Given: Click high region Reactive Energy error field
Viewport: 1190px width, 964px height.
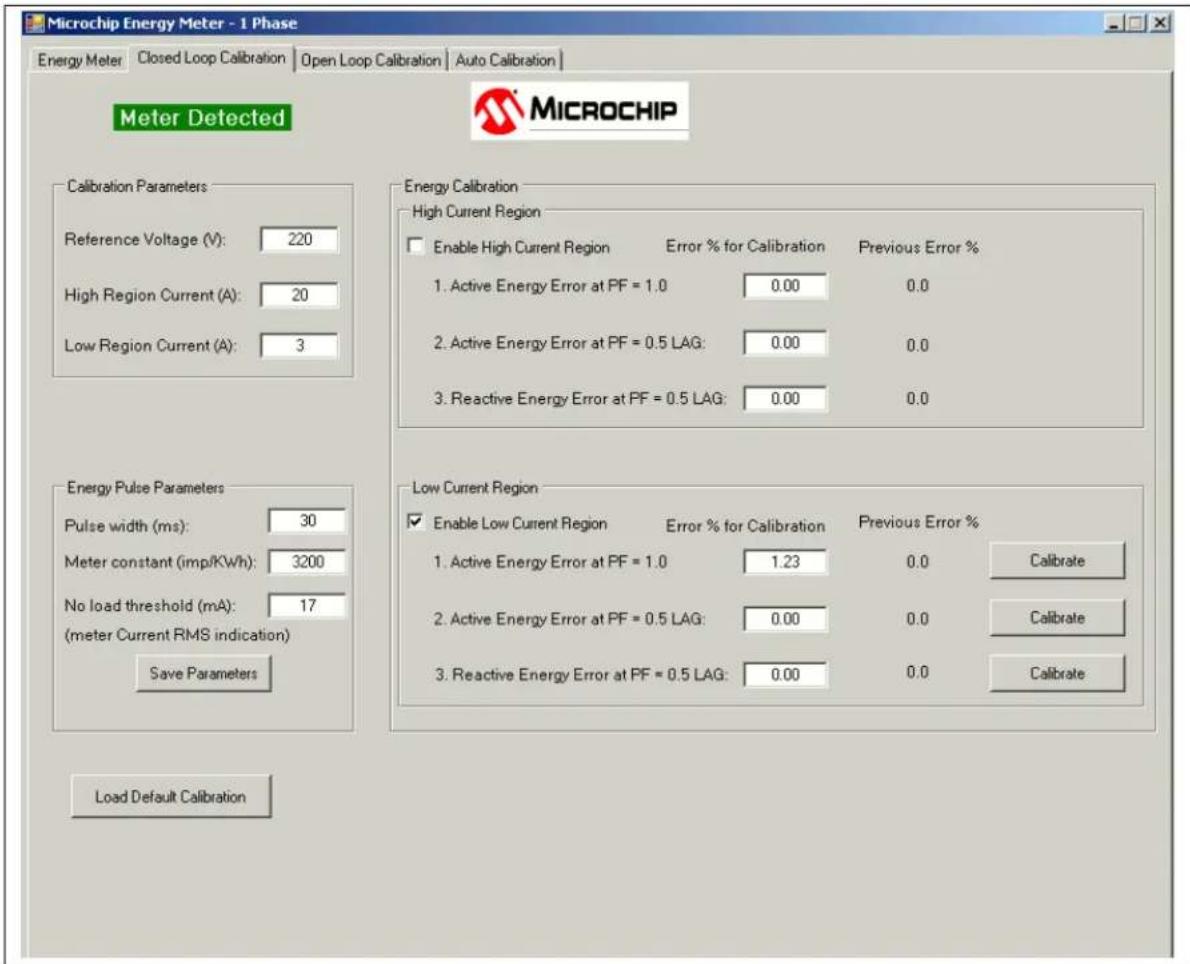Looking at the screenshot, I should point(785,399).
